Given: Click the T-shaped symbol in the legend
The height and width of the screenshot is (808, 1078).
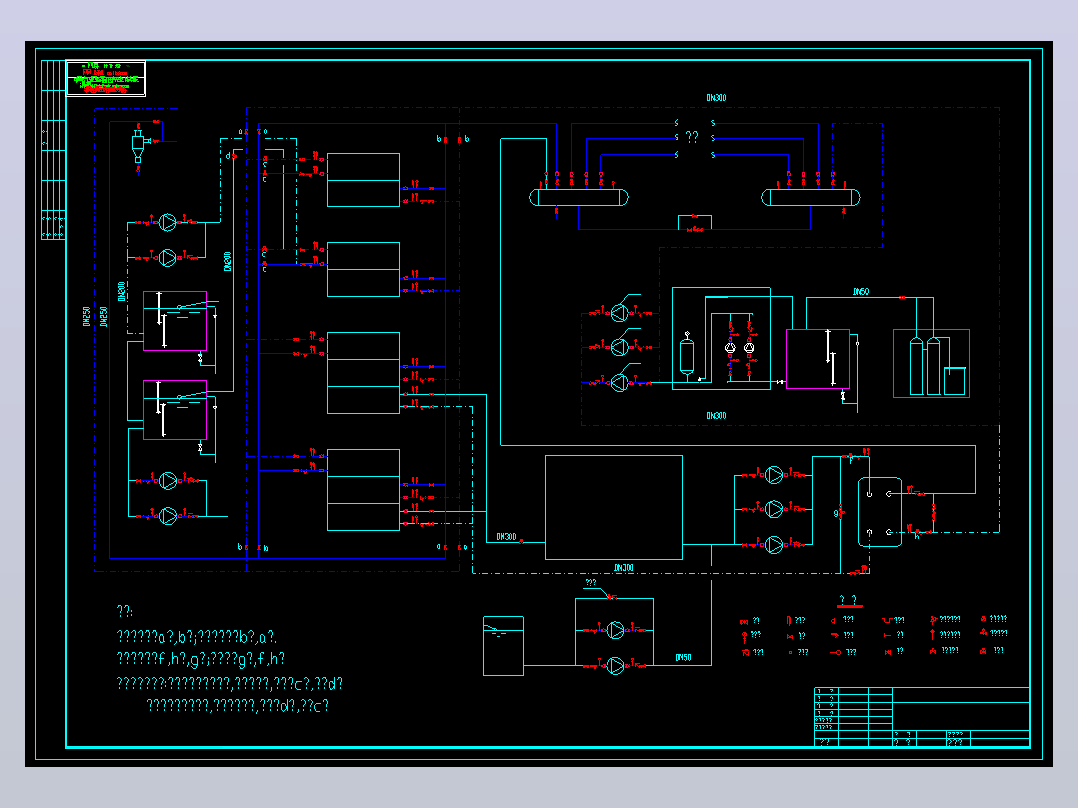Looking at the screenshot, I should pyautogui.click(x=887, y=635).
